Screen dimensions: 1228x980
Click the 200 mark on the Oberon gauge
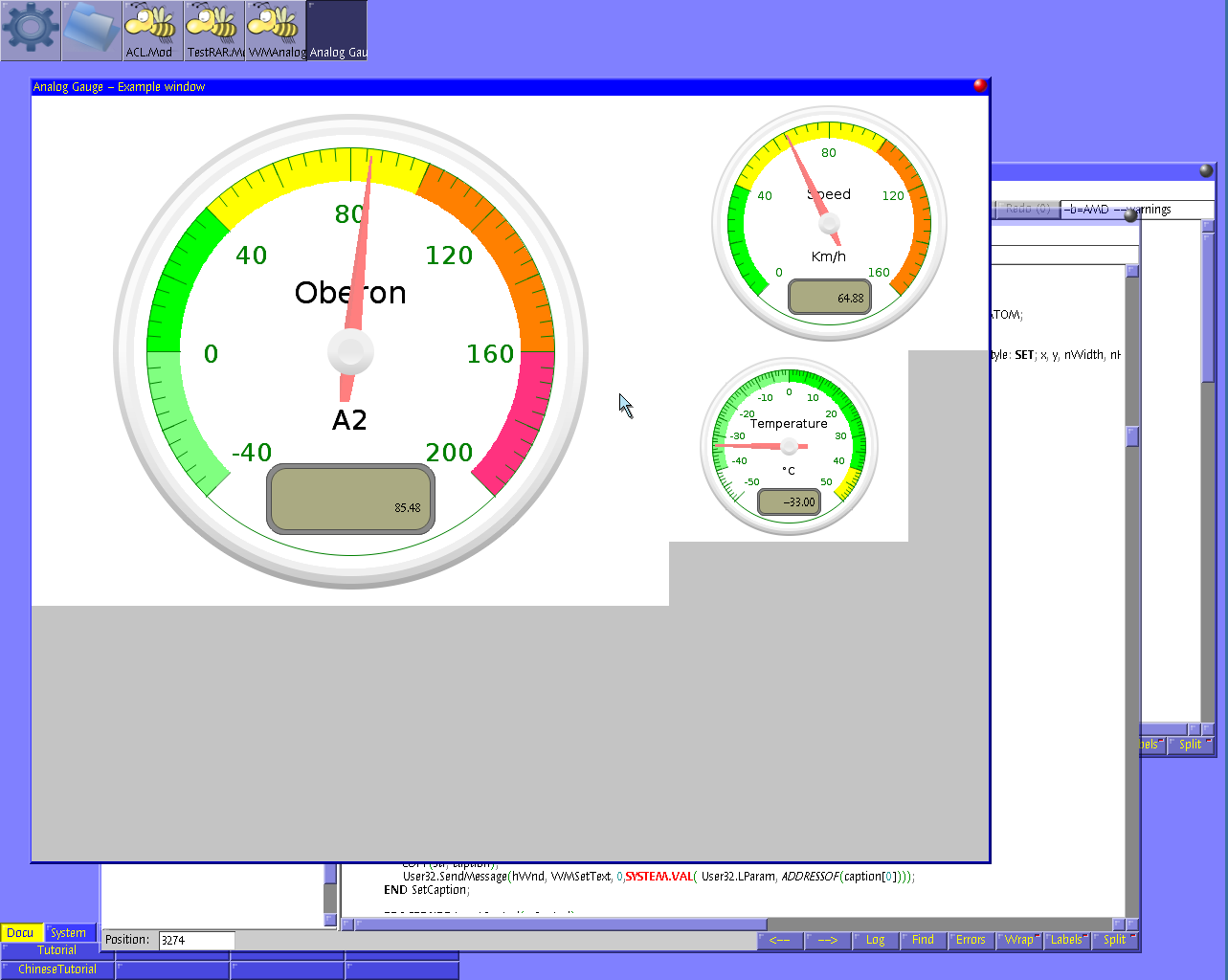449,453
